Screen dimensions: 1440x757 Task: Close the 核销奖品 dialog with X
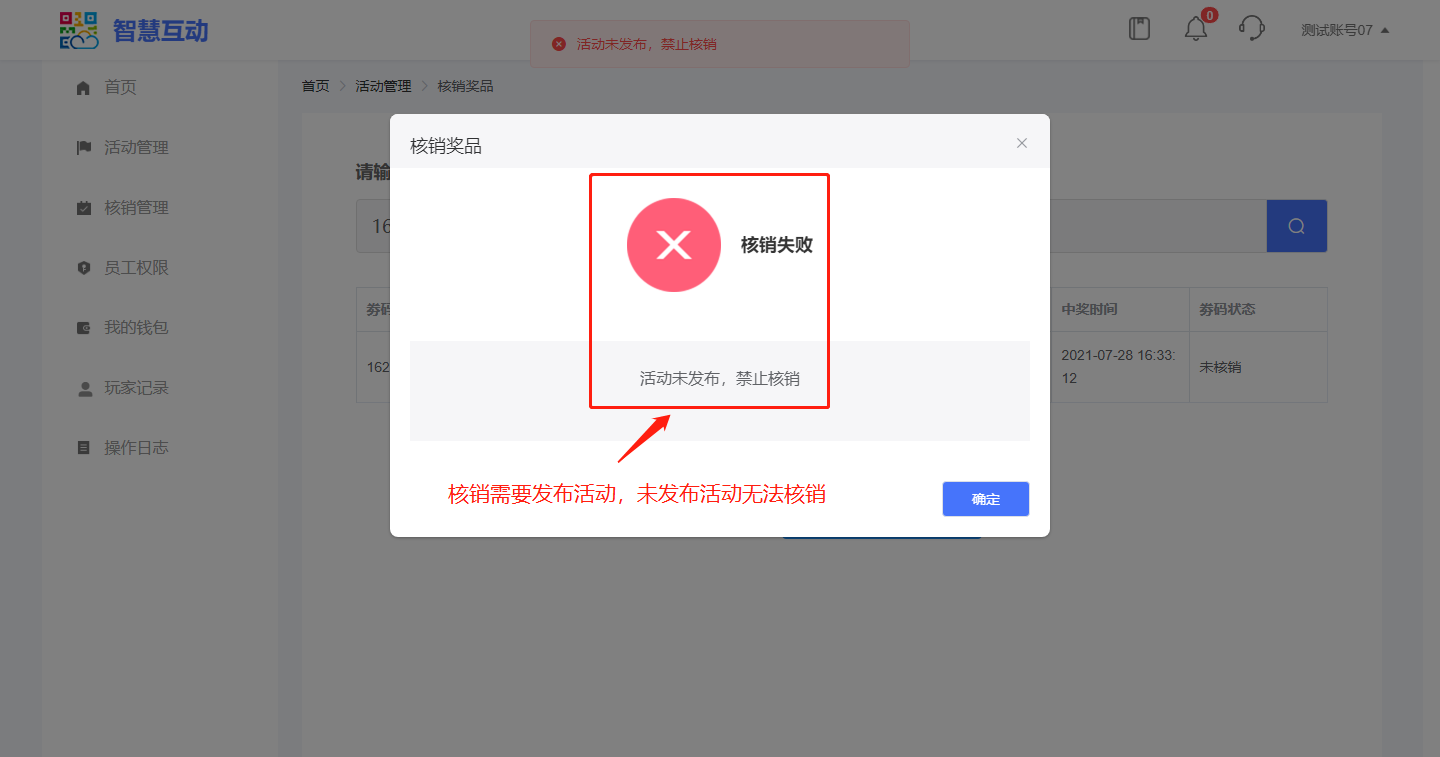pyautogui.click(x=1022, y=143)
